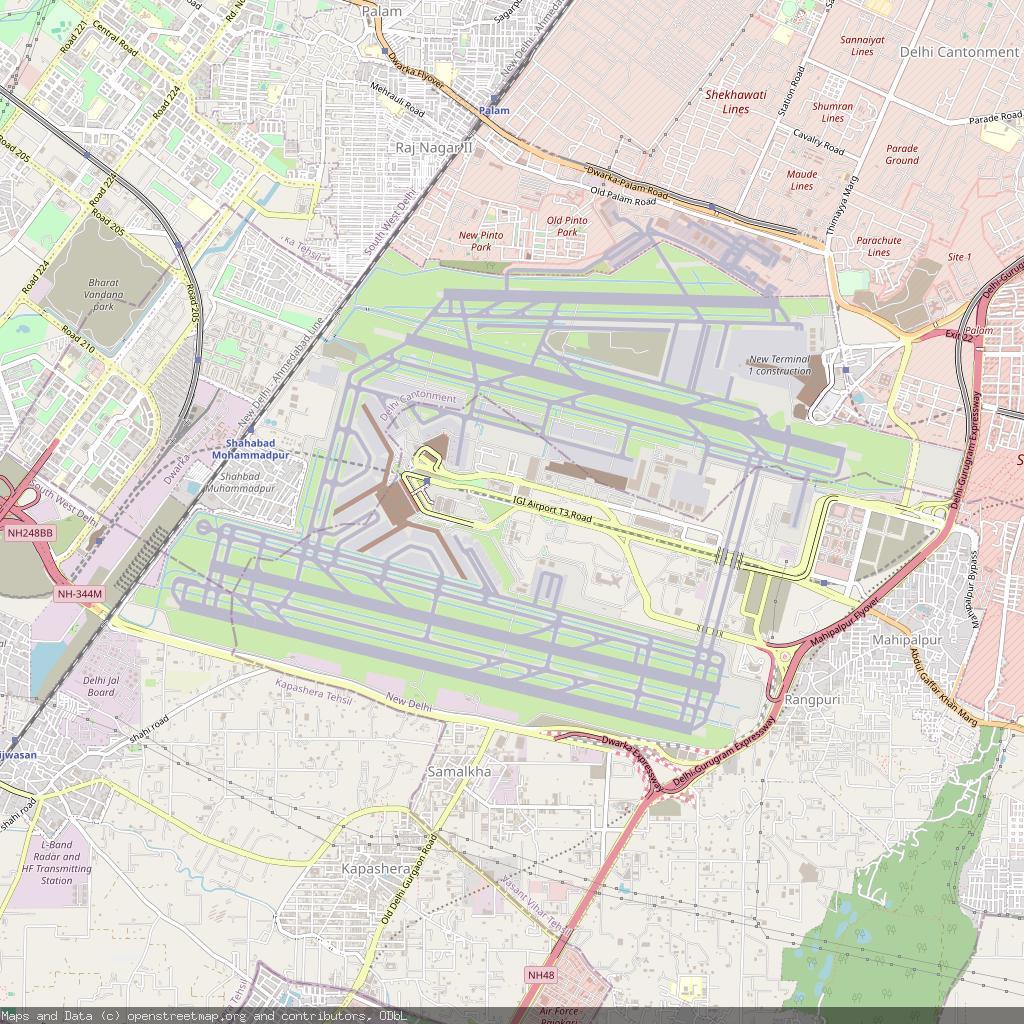Image resolution: width=1024 pixels, height=1024 pixels.
Task: Click the Mehrauli Road label
Action: point(398,99)
